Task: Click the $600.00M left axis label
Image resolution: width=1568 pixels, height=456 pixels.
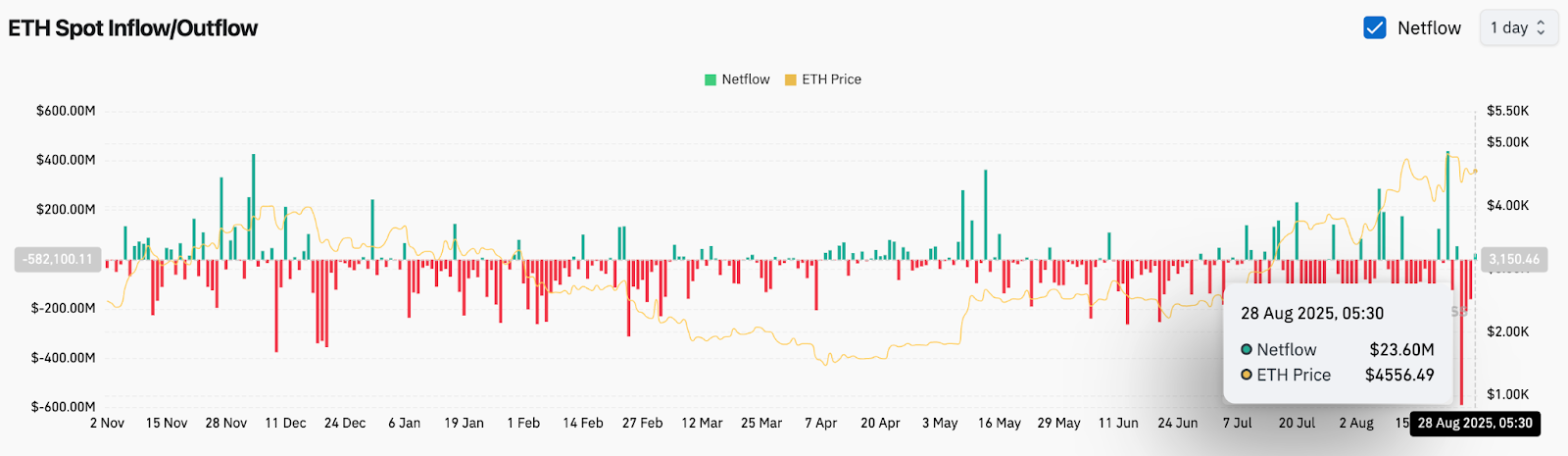Action: (66, 111)
